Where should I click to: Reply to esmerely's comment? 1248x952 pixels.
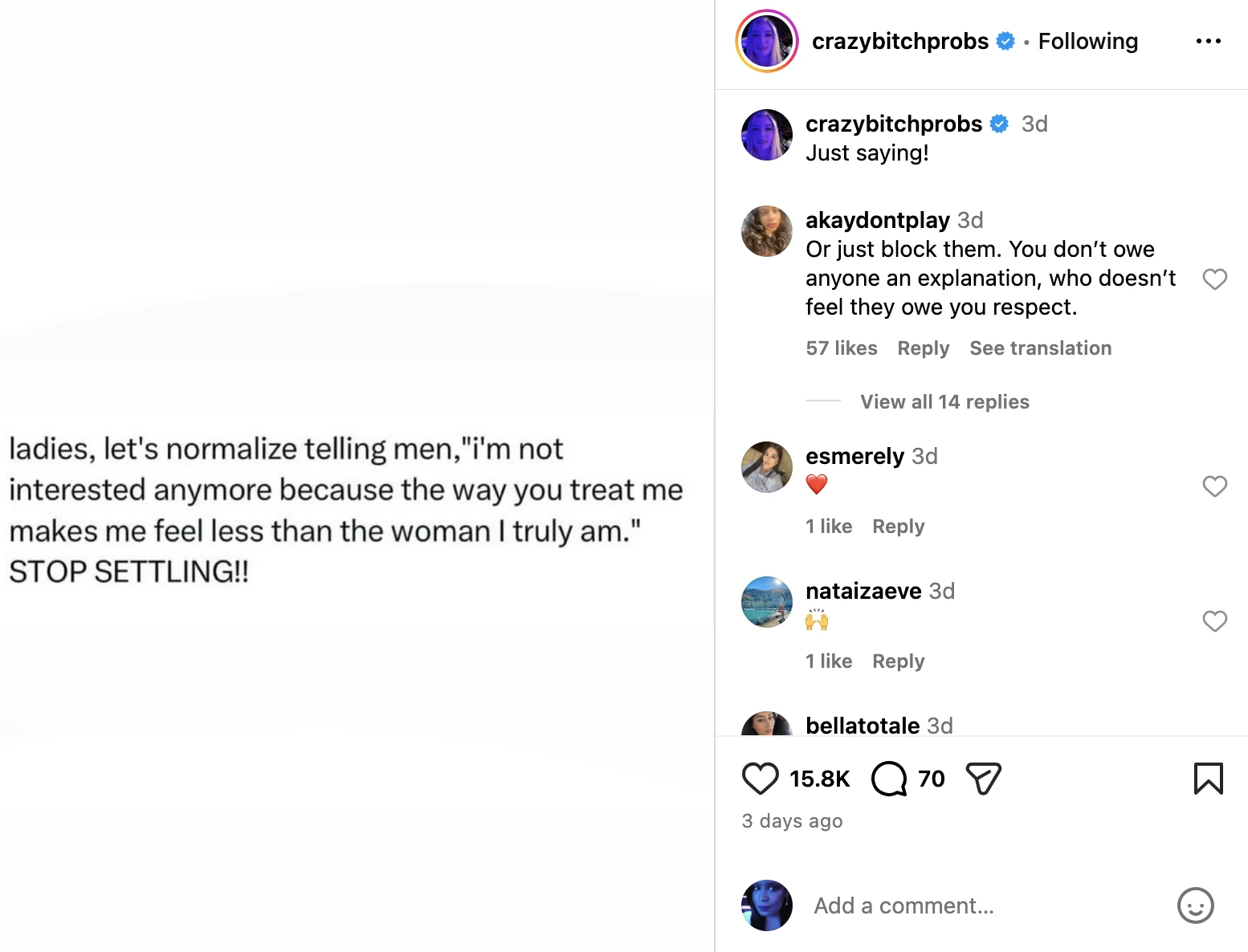click(898, 527)
